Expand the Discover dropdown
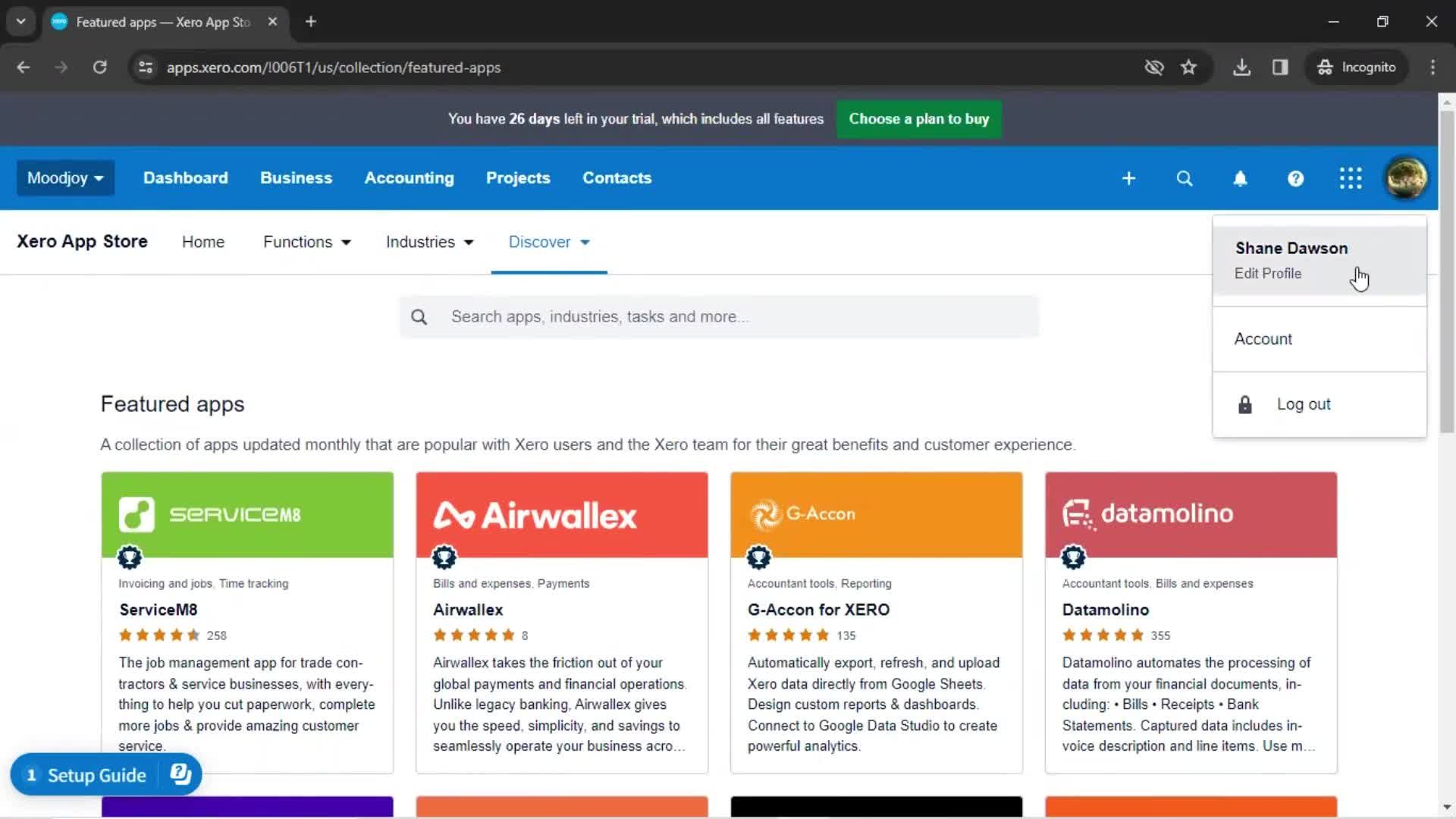 coord(549,242)
